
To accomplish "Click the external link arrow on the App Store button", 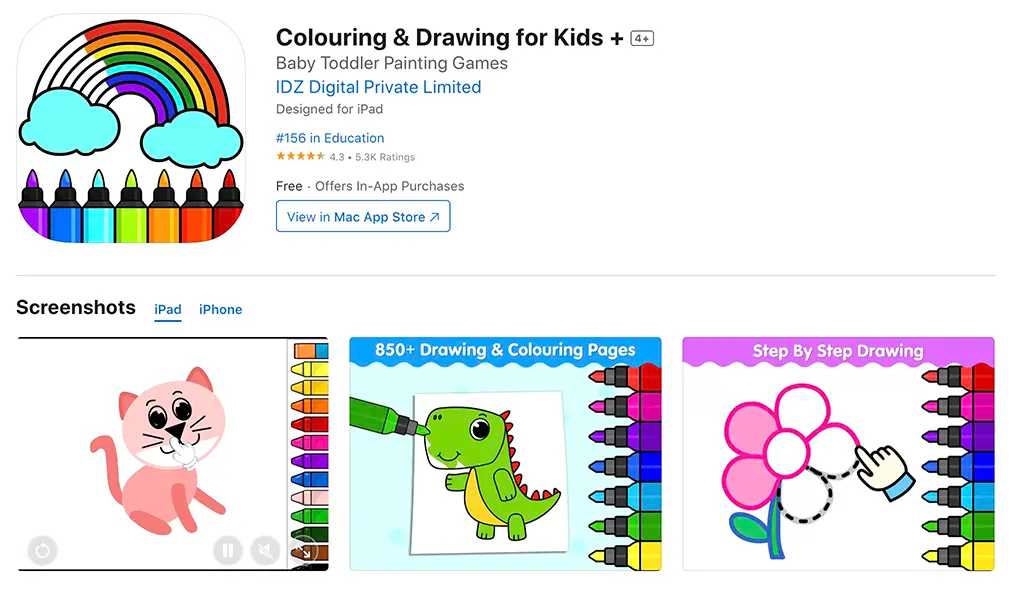I will (x=435, y=216).
